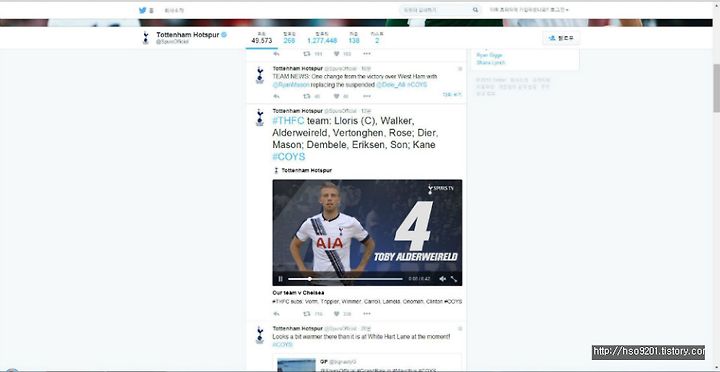Click the #THFC hashtag in lineup tweet

click(288, 121)
